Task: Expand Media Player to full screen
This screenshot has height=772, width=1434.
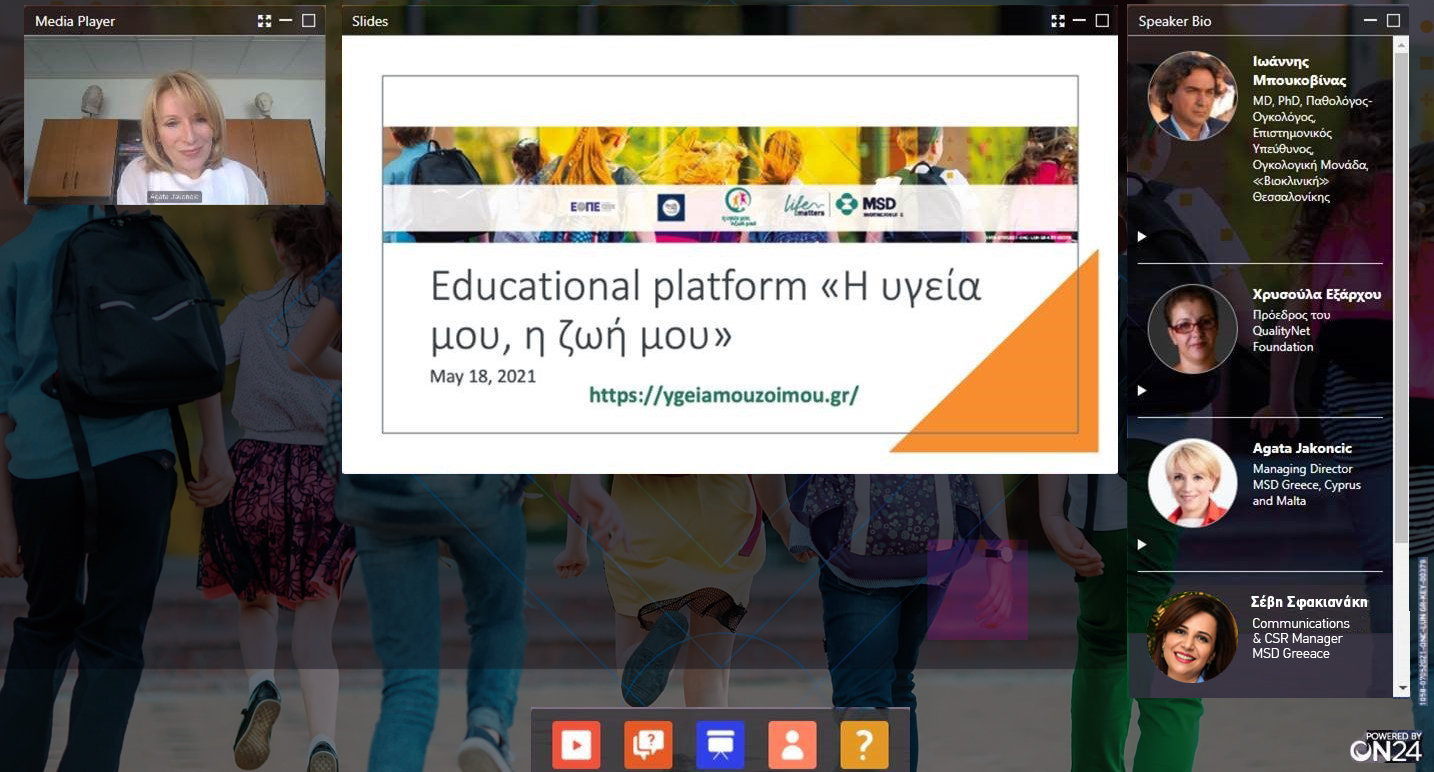Action: coord(264,21)
